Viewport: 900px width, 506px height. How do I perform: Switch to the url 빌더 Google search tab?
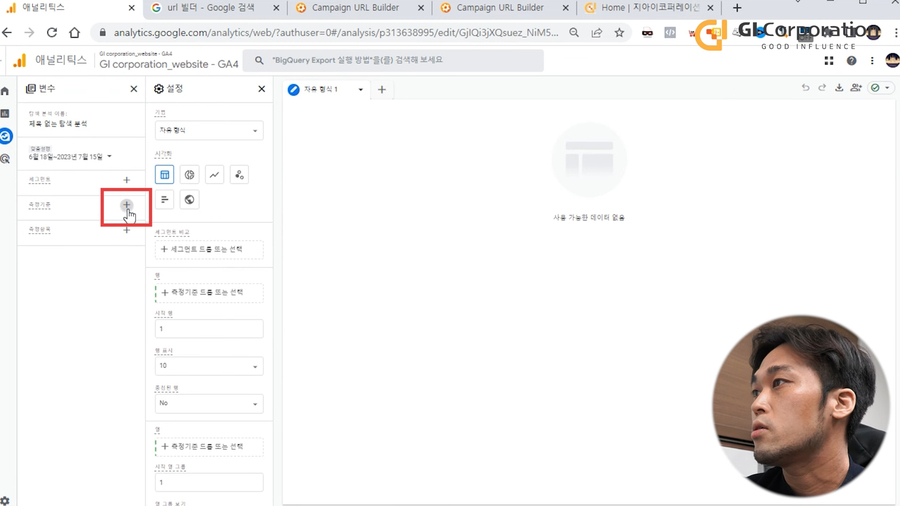click(x=210, y=8)
